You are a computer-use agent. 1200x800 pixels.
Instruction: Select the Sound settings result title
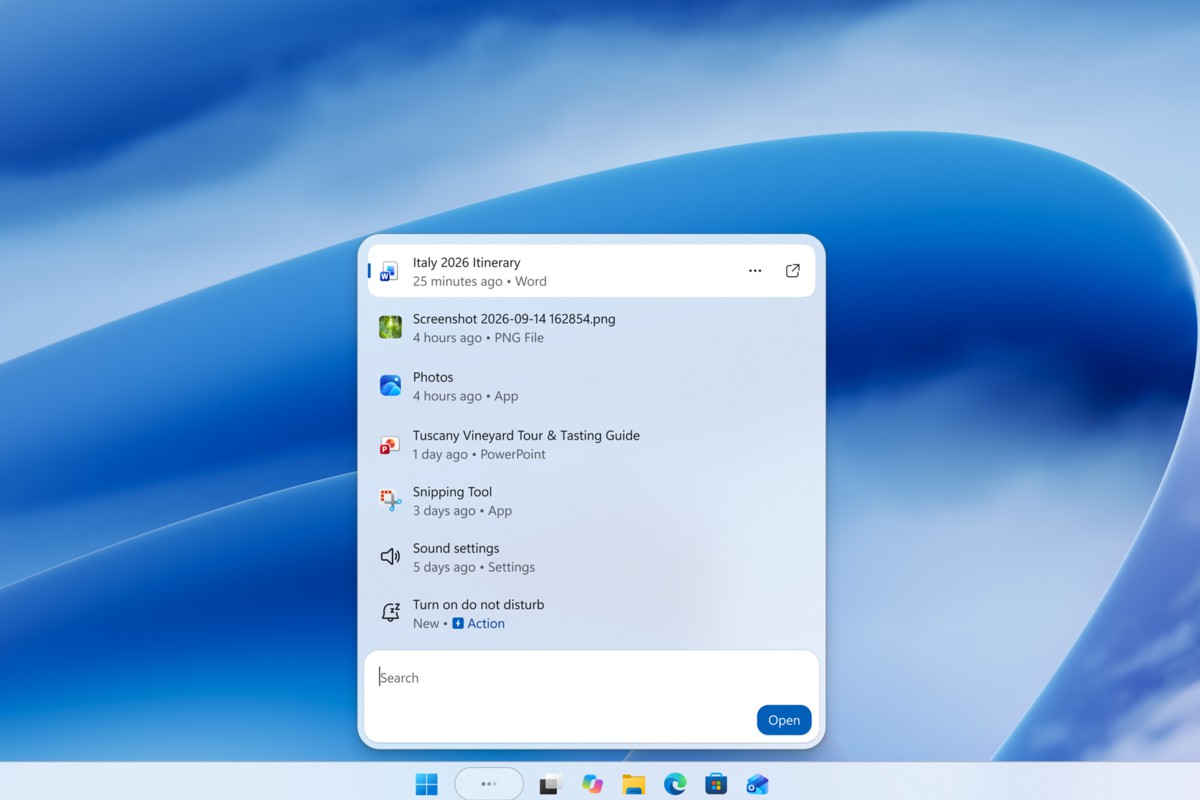click(456, 548)
